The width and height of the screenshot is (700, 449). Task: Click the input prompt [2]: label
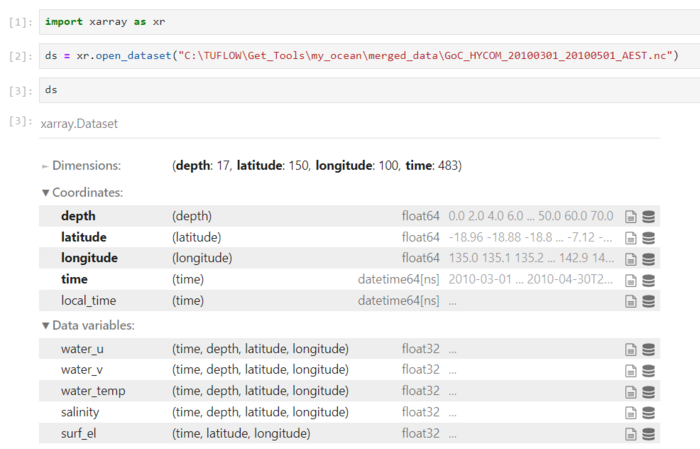21,56
